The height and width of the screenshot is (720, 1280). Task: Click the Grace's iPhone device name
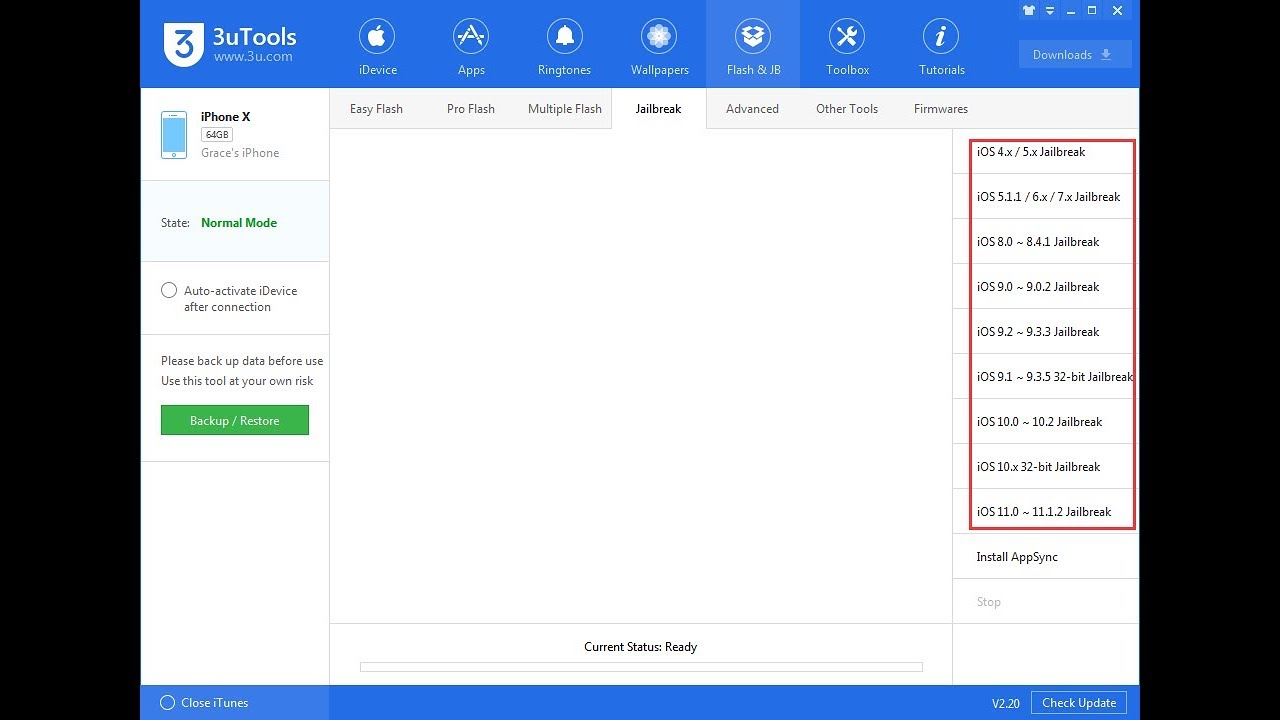point(240,153)
